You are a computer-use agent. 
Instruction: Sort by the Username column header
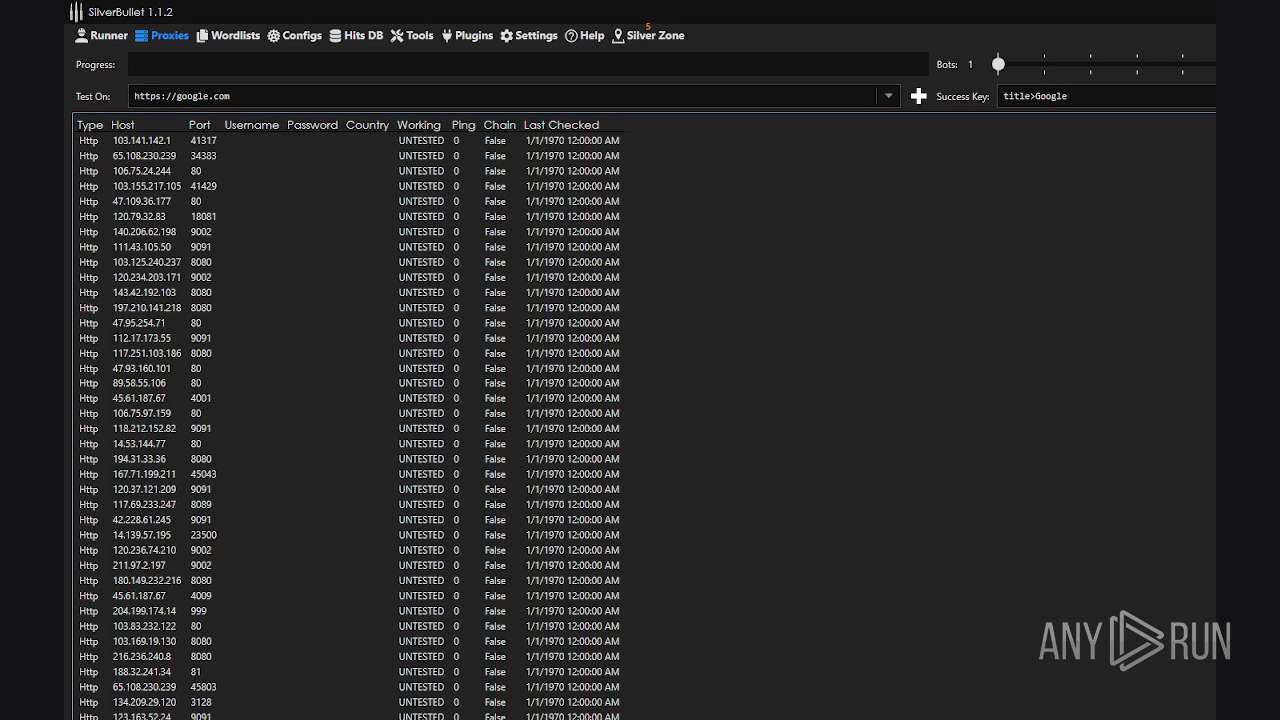coord(251,125)
